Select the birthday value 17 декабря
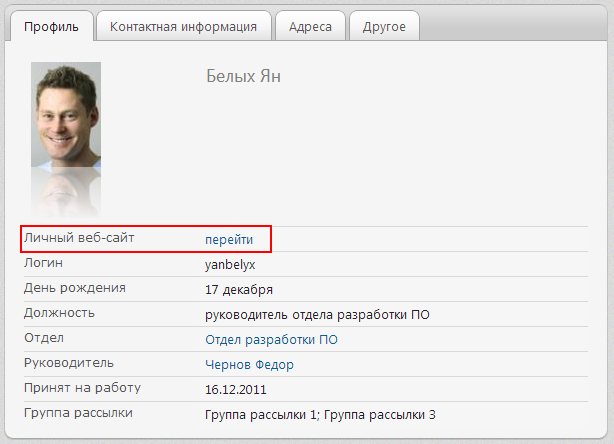This screenshot has width=614, height=444. [239, 290]
